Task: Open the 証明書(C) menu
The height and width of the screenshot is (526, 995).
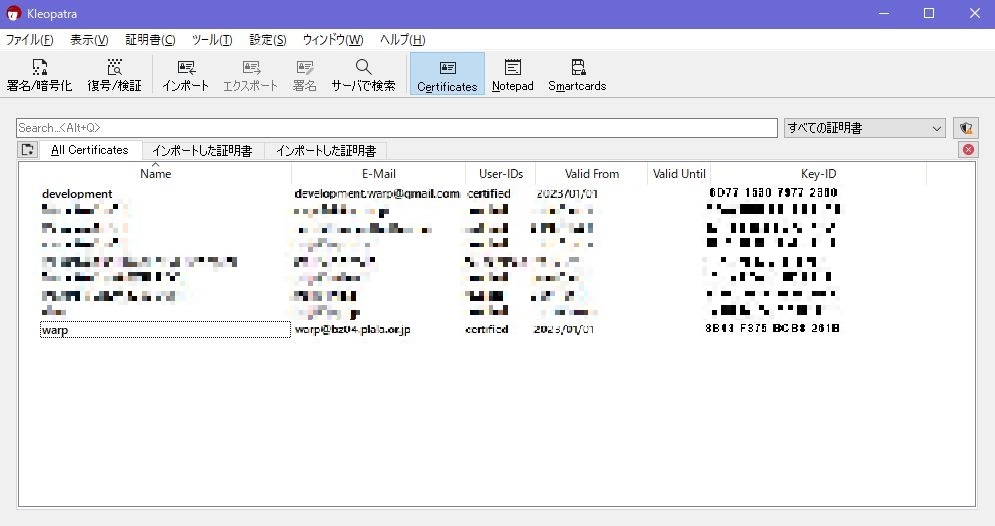Action: click(150, 40)
